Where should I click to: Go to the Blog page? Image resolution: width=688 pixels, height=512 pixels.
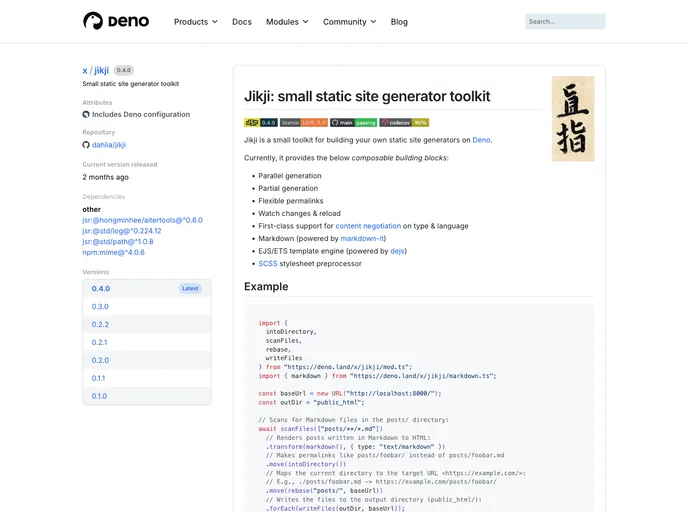point(399,22)
